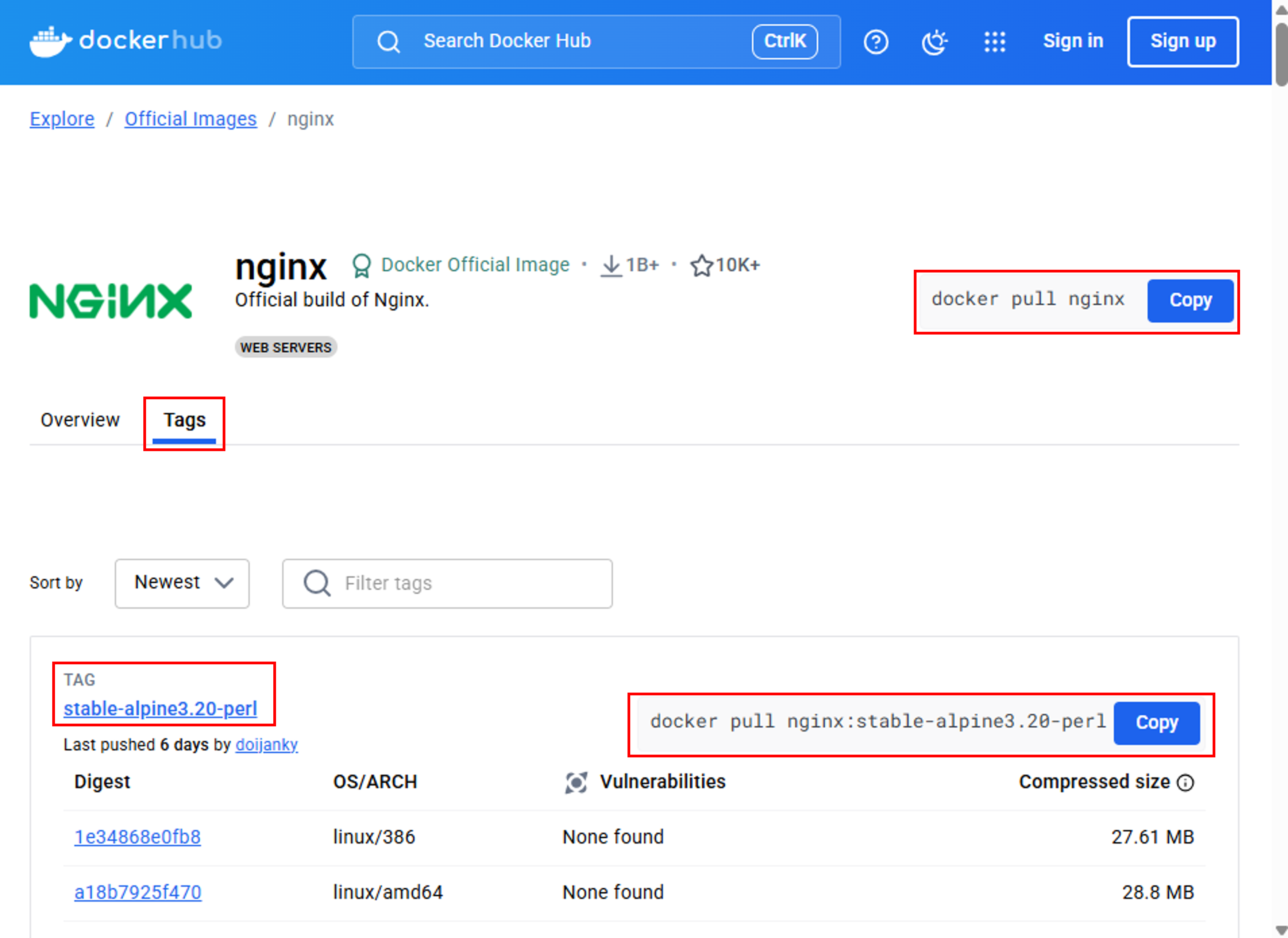Open digest 1e34868e0fb8
The image size is (1288, 938).
(x=137, y=837)
